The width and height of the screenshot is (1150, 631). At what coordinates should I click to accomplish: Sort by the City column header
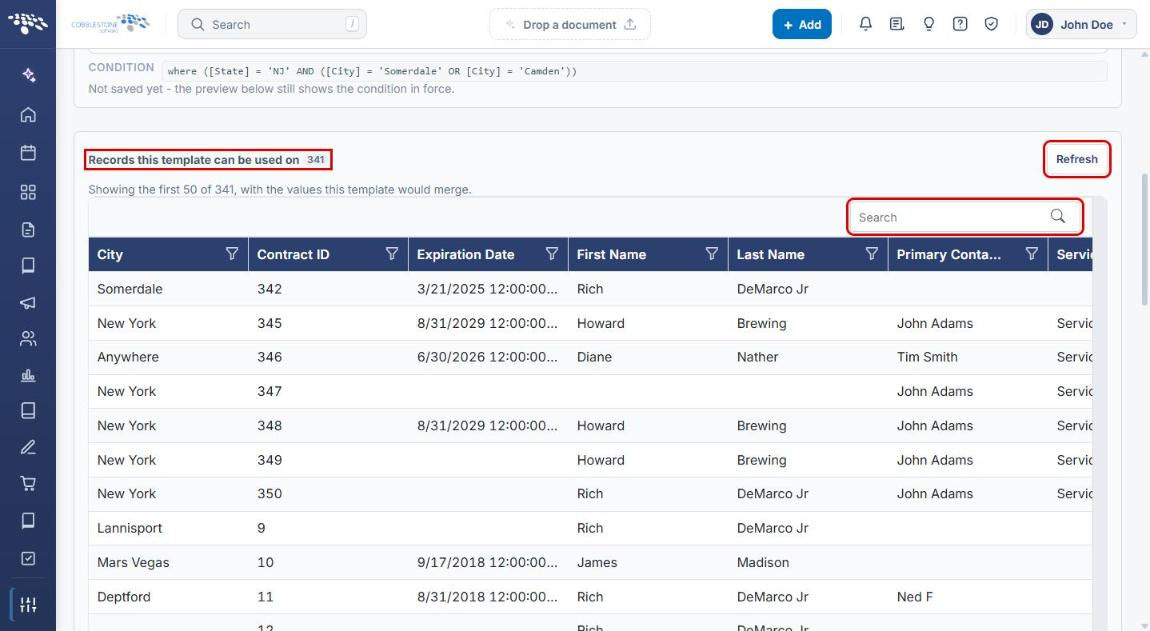click(110, 255)
